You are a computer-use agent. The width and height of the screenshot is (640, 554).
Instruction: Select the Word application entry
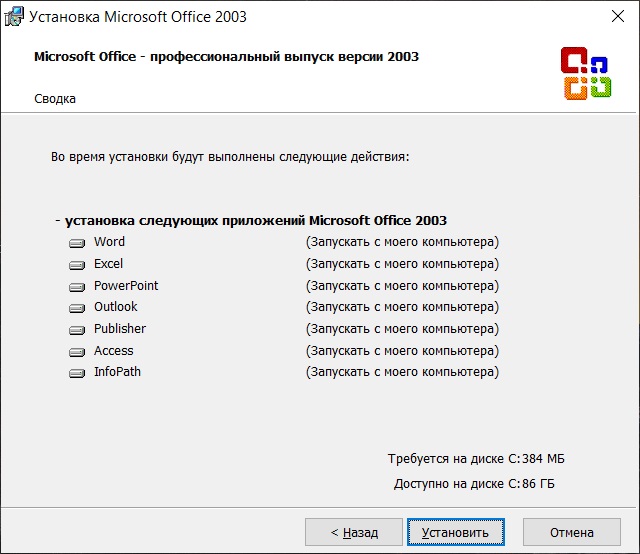tap(109, 242)
